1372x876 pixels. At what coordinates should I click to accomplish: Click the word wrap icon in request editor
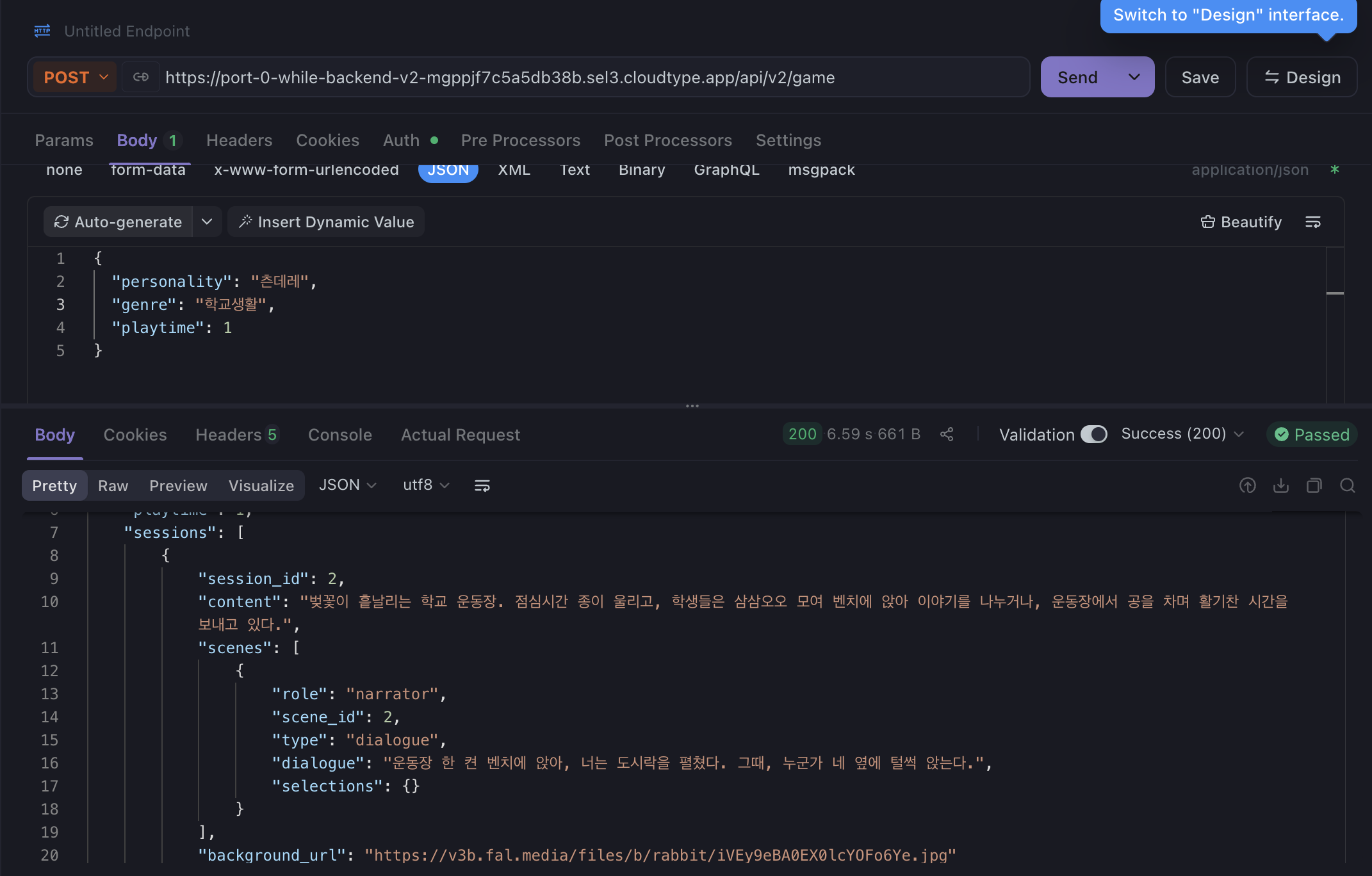click(x=1313, y=222)
